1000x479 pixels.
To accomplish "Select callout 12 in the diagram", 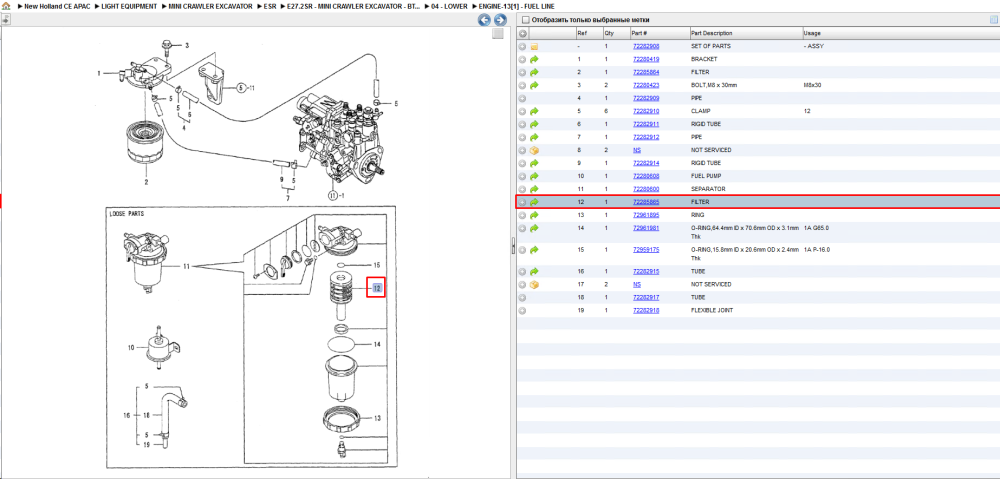I will pyautogui.click(x=378, y=288).
